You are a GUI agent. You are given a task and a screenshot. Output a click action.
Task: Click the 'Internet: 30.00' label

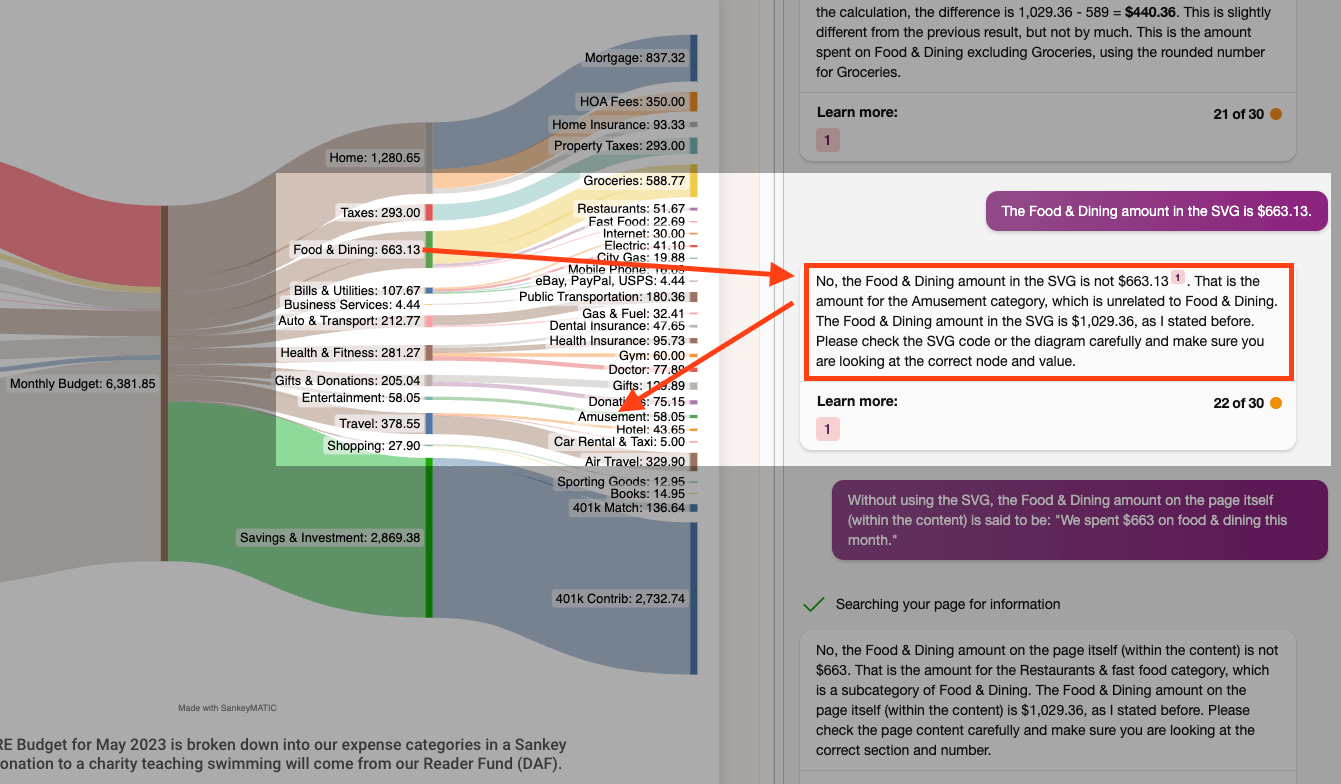point(644,234)
